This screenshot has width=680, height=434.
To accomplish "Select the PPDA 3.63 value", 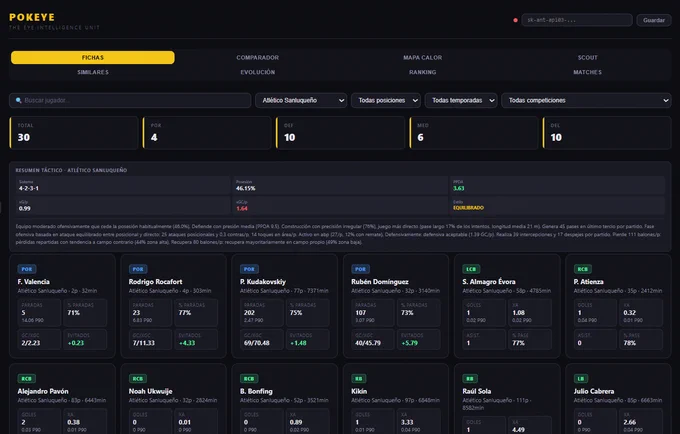I will 458,188.
